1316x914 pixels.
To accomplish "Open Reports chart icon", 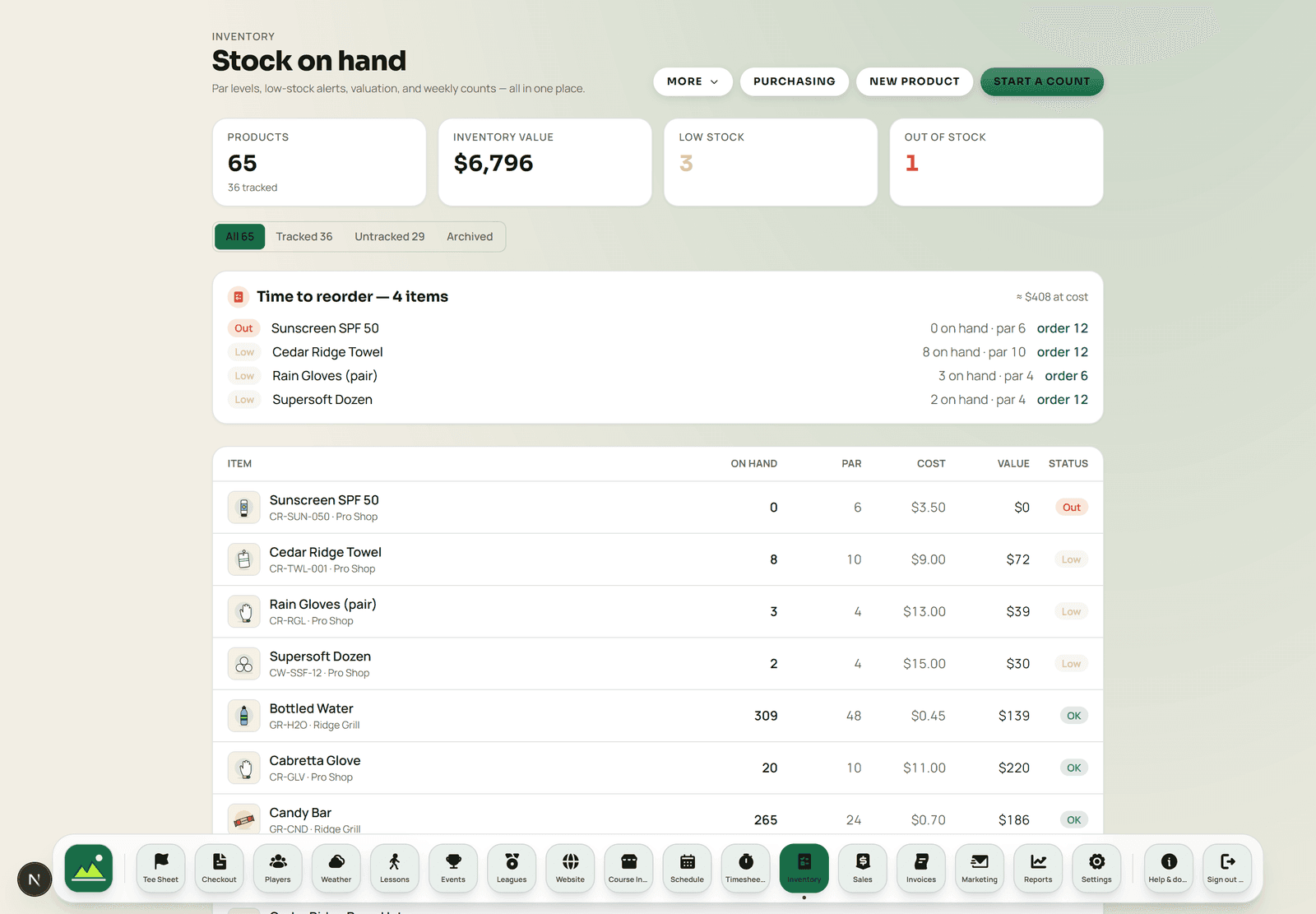I will [1038, 868].
